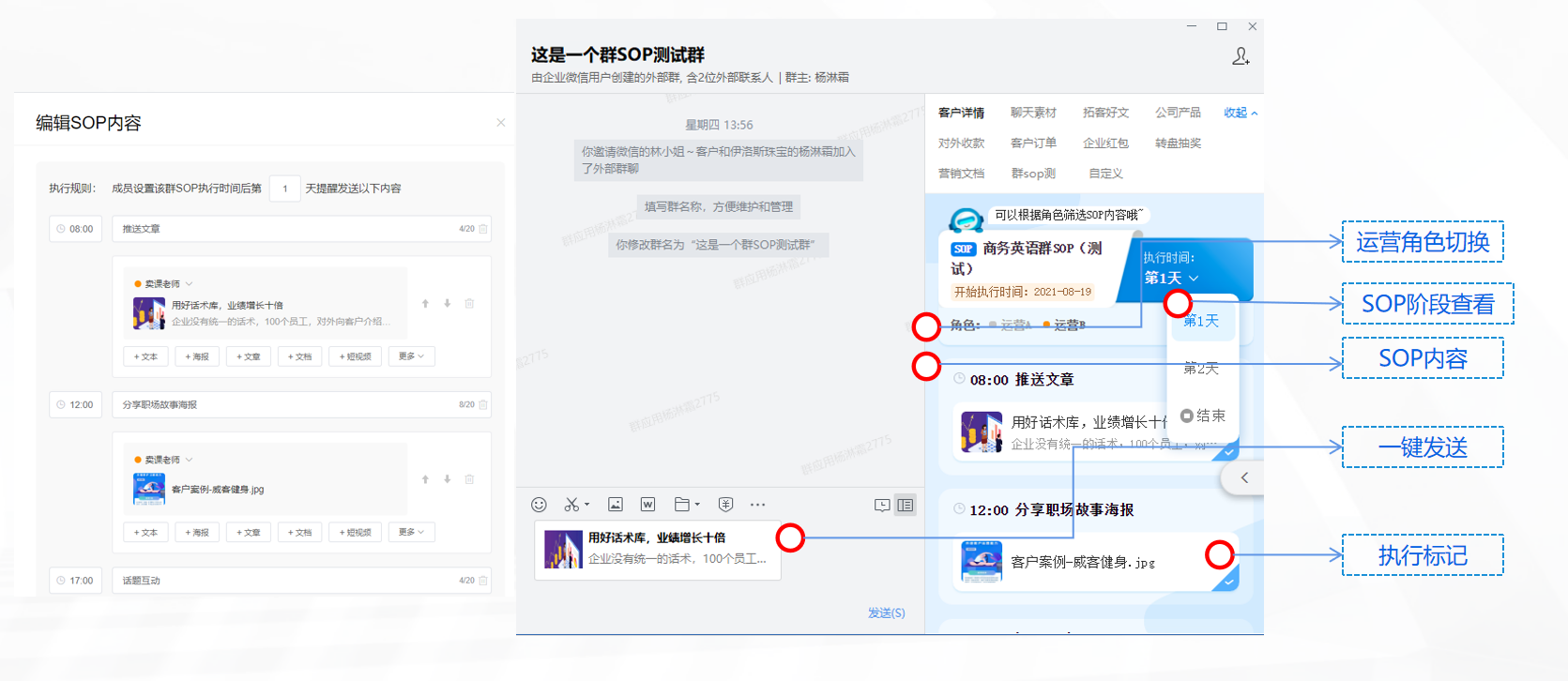
Task: Open the 群sop测 tab
Action: coord(1033,174)
